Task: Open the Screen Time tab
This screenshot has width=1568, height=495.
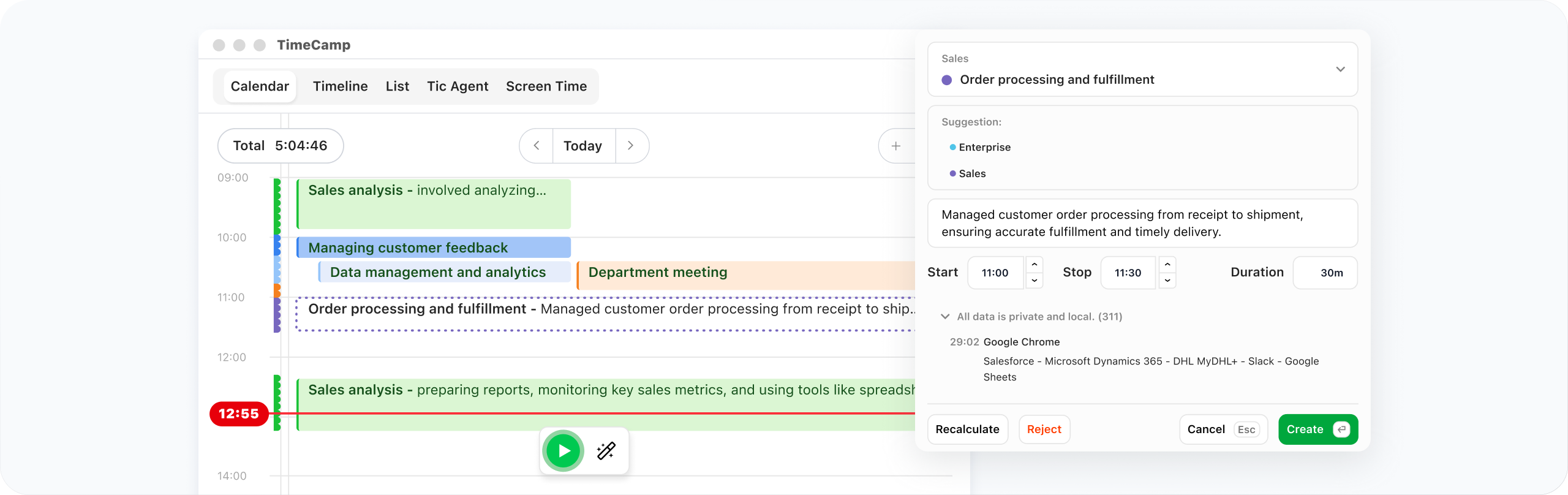Action: coord(546,86)
